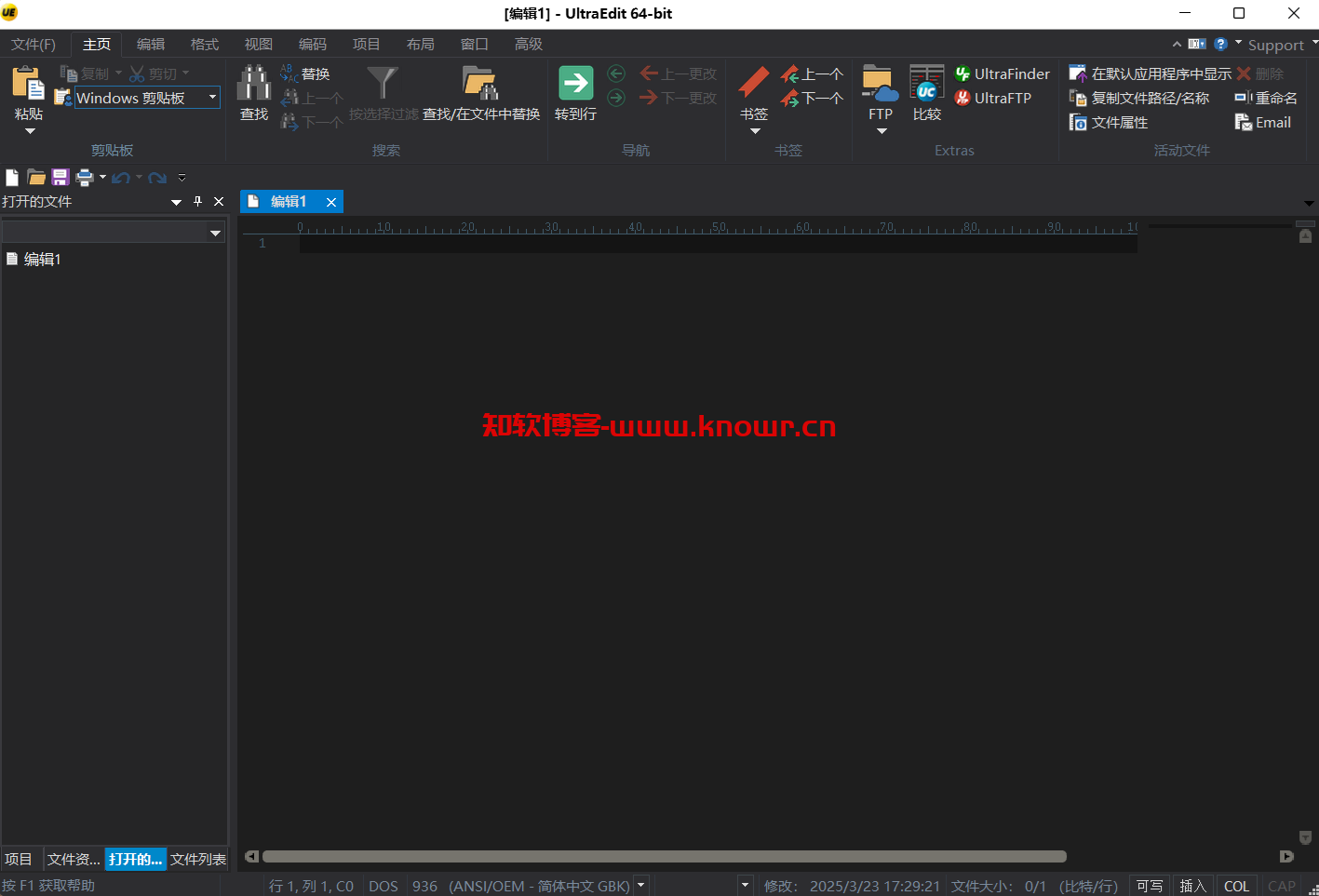Image resolution: width=1319 pixels, height=896 pixels.
Task: Click the Go to Line green arrow
Action: pos(575,83)
